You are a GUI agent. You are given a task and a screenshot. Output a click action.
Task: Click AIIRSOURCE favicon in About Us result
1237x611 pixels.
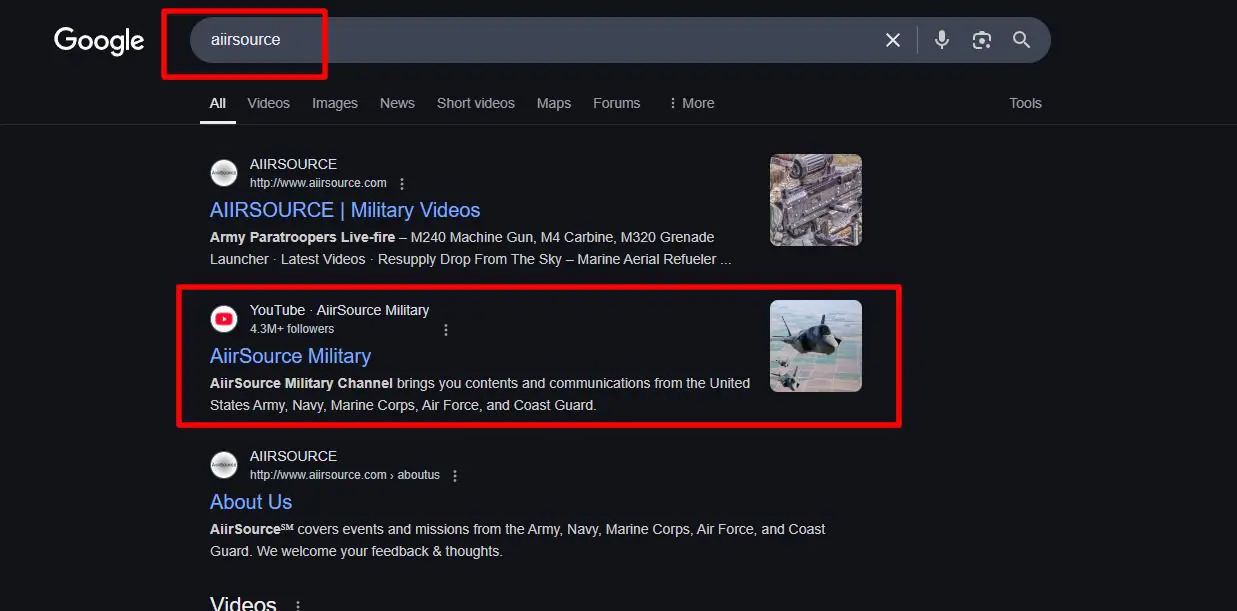[x=224, y=465]
